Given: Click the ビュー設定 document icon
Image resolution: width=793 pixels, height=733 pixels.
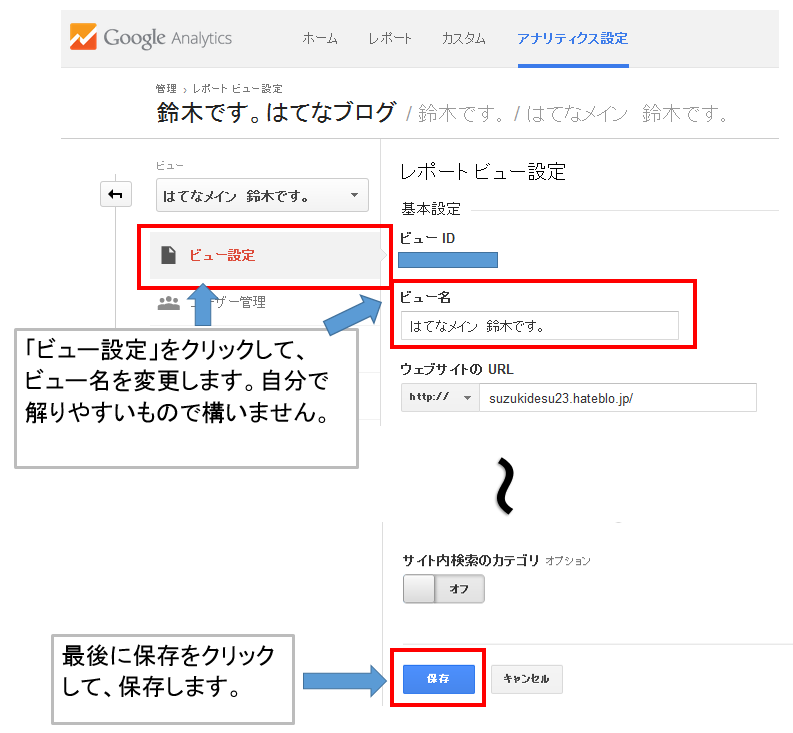Looking at the screenshot, I should pyautogui.click(x=168, y=255).
